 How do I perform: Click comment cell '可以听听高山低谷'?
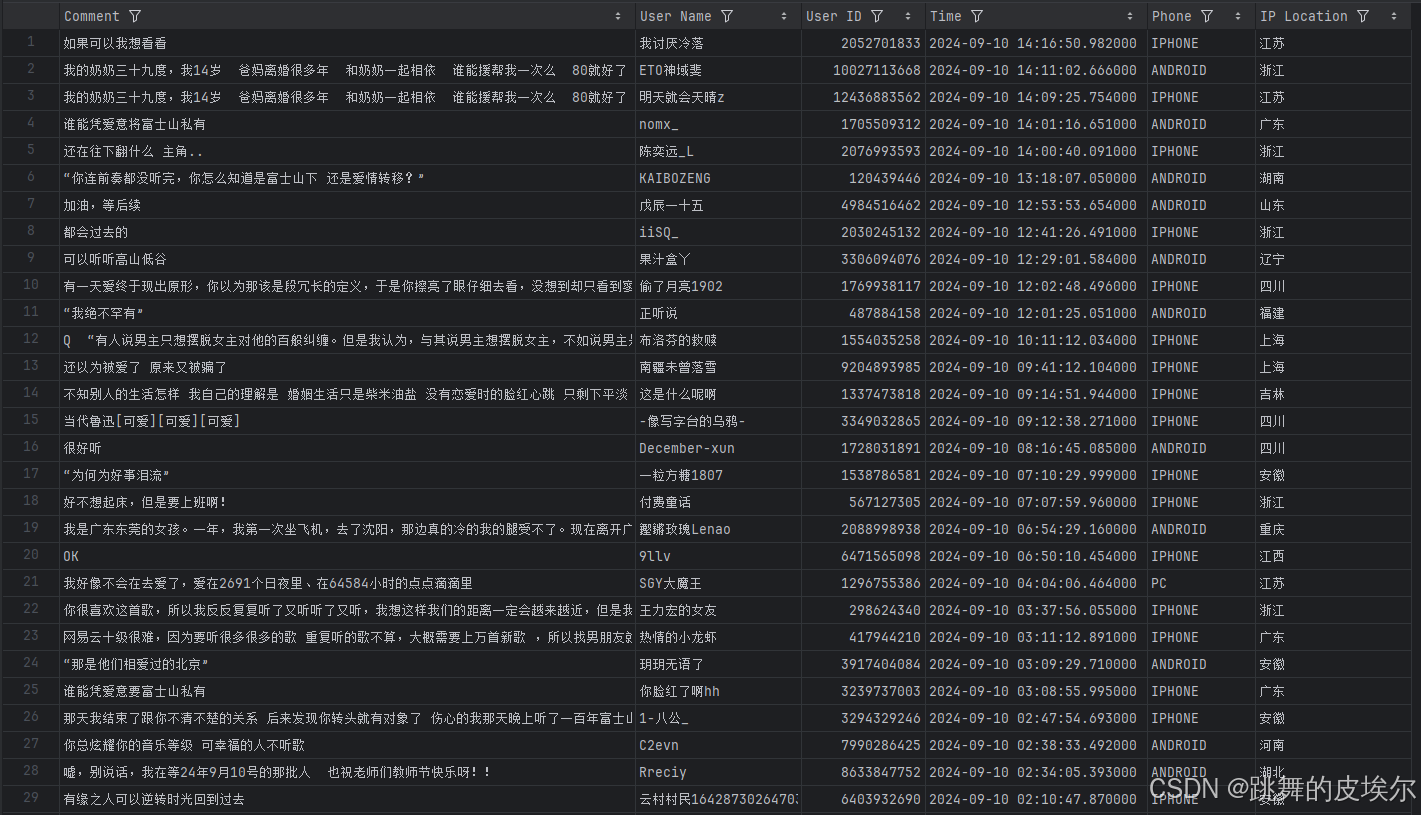coord(347,259)
